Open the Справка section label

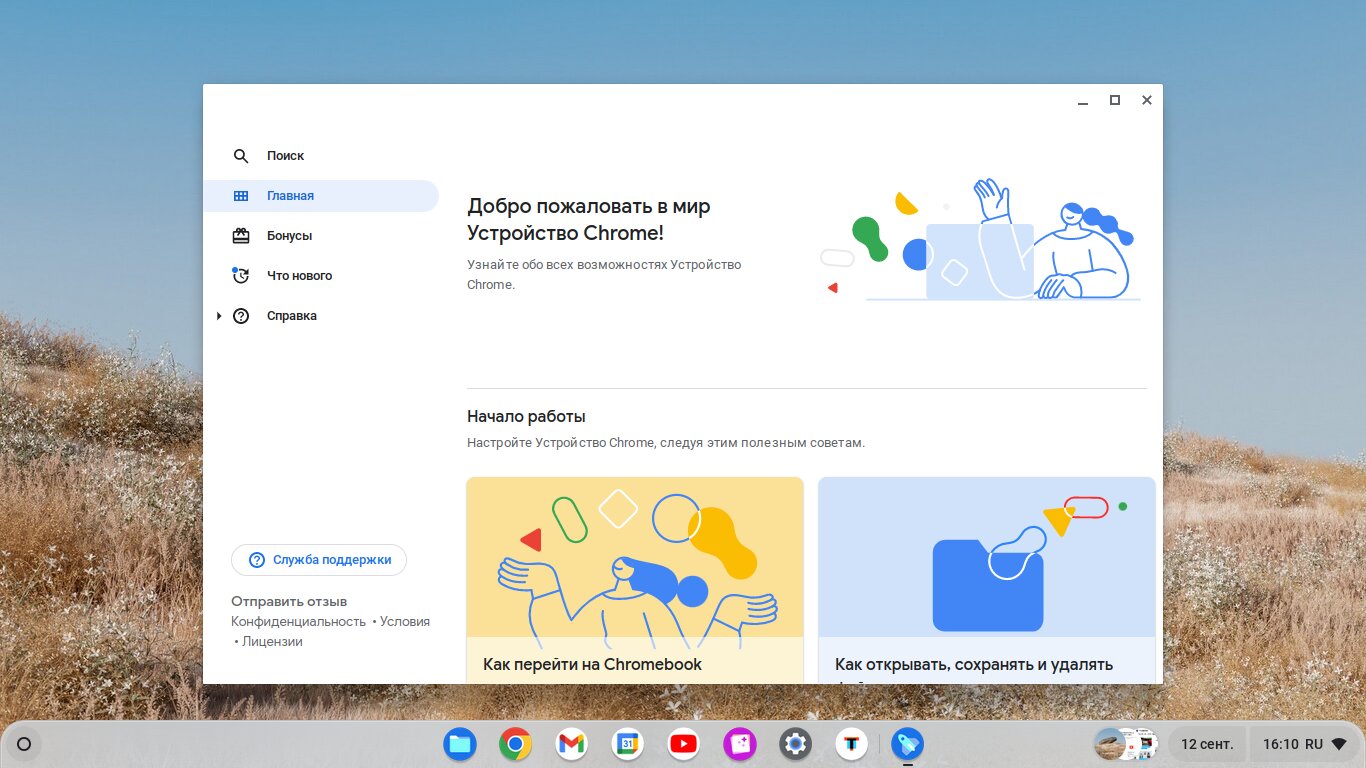[292, 316]
